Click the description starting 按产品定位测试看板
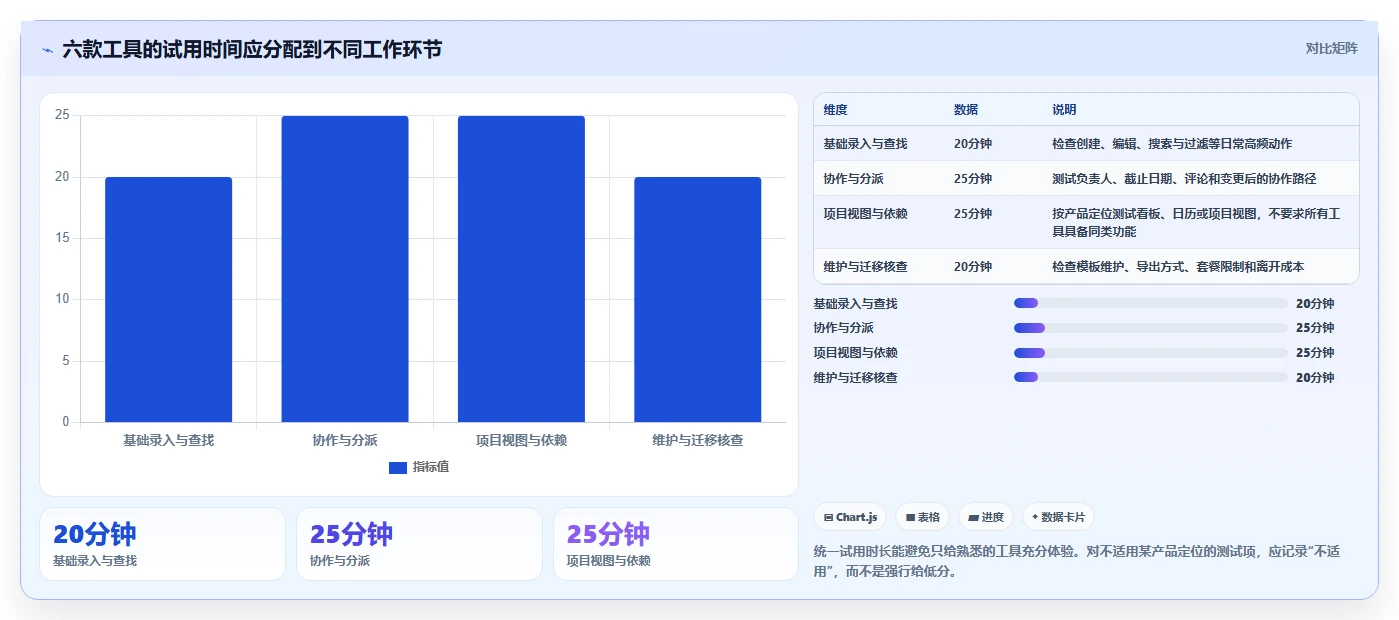 point(1197,223)
